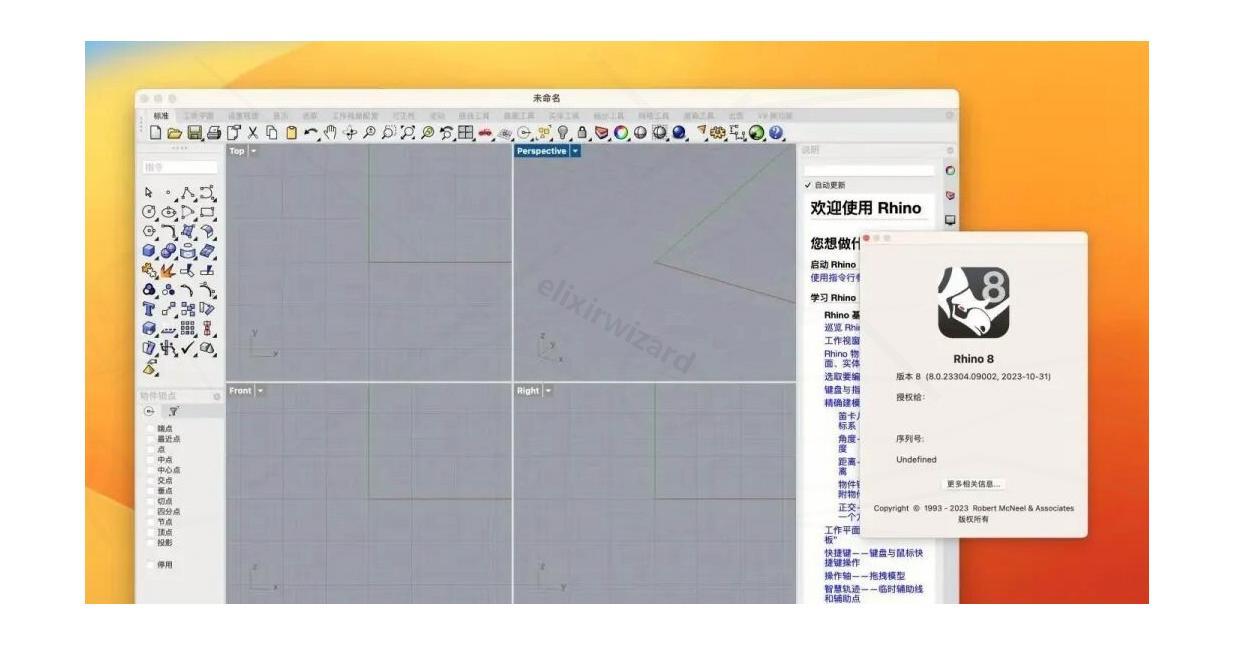Viewport: 1235px width, 646px height.
Task: Click the search field in help panel
Action: coord(869,170)
